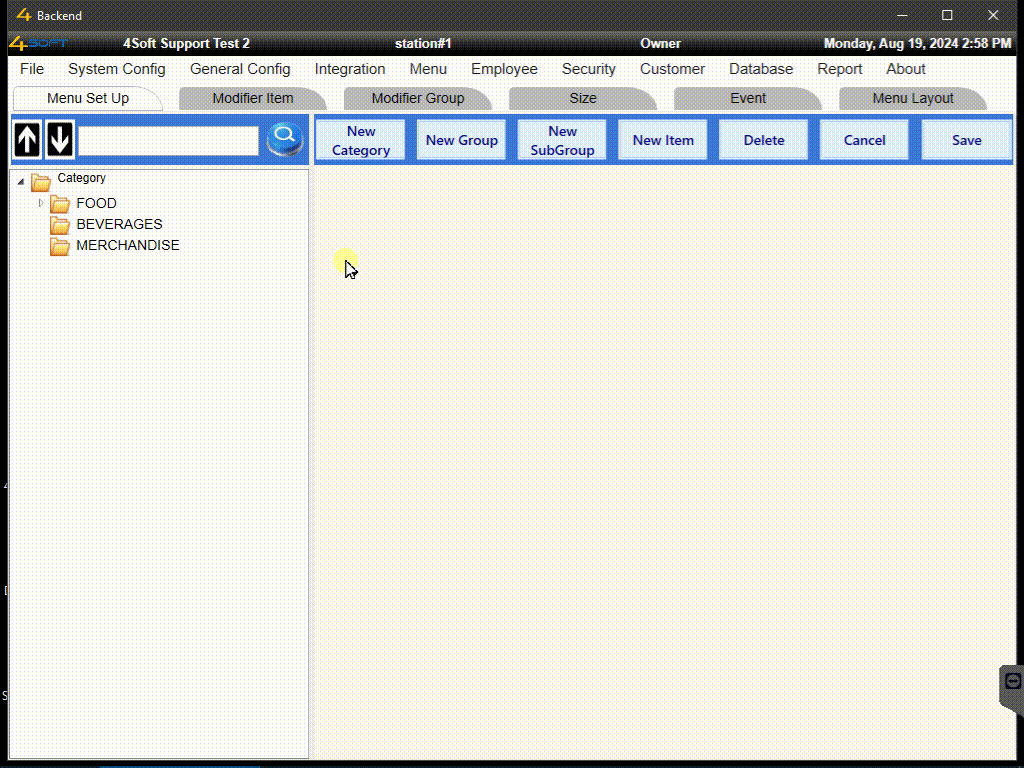Screen dimensions: 1024x768
Task: Click the New Group button
Action: pos(462,140)
